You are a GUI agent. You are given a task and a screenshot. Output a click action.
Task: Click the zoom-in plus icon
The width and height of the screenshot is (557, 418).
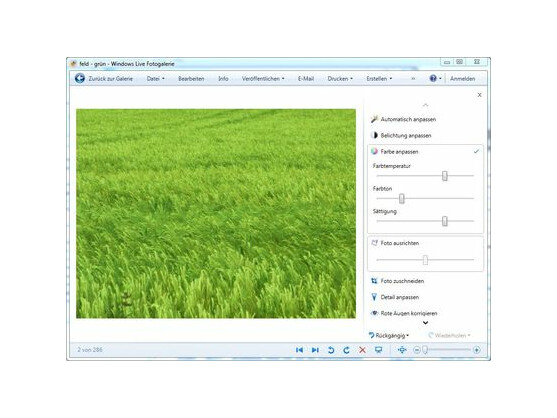477,350
